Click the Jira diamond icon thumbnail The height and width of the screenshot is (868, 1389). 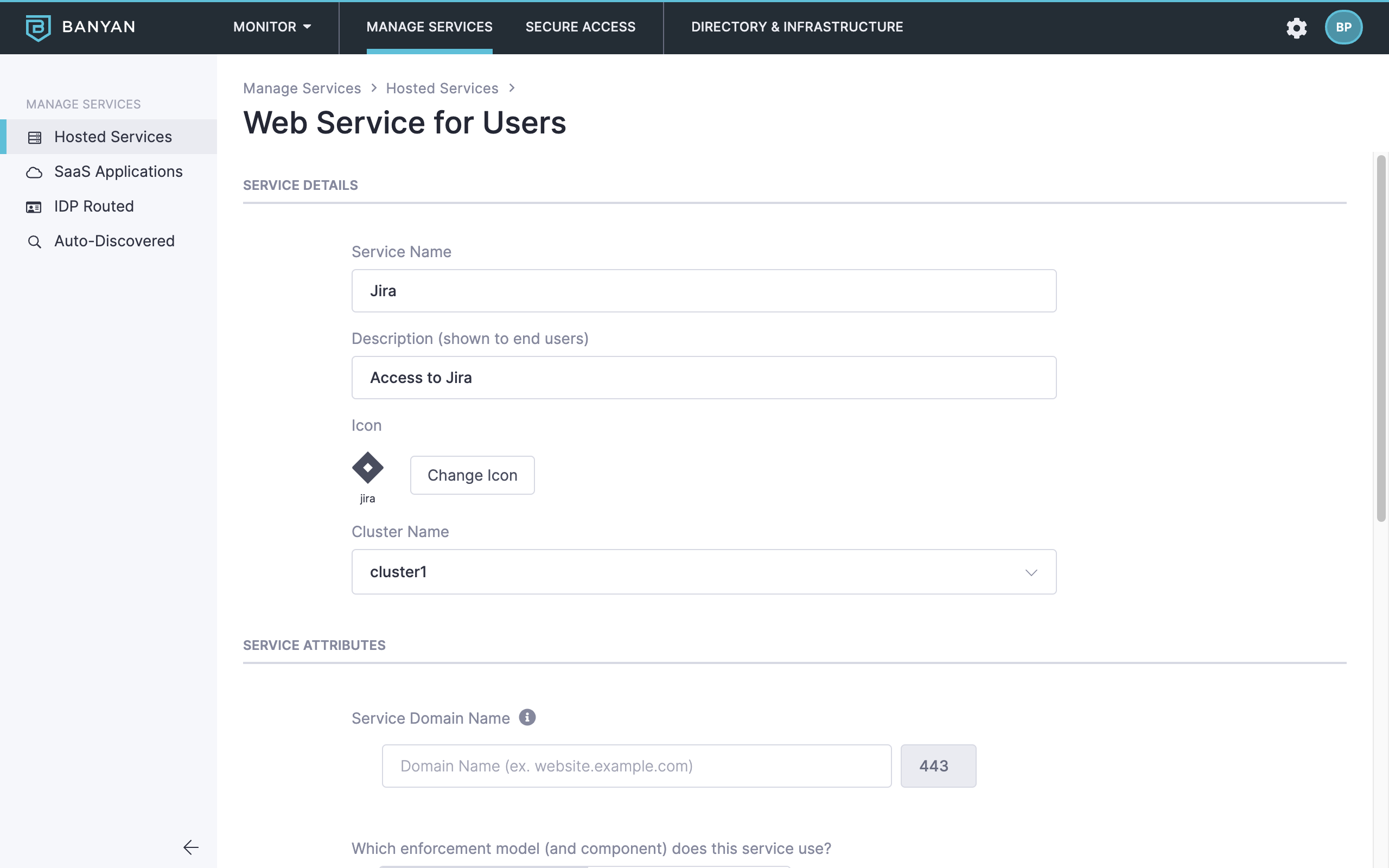point(367,467)
